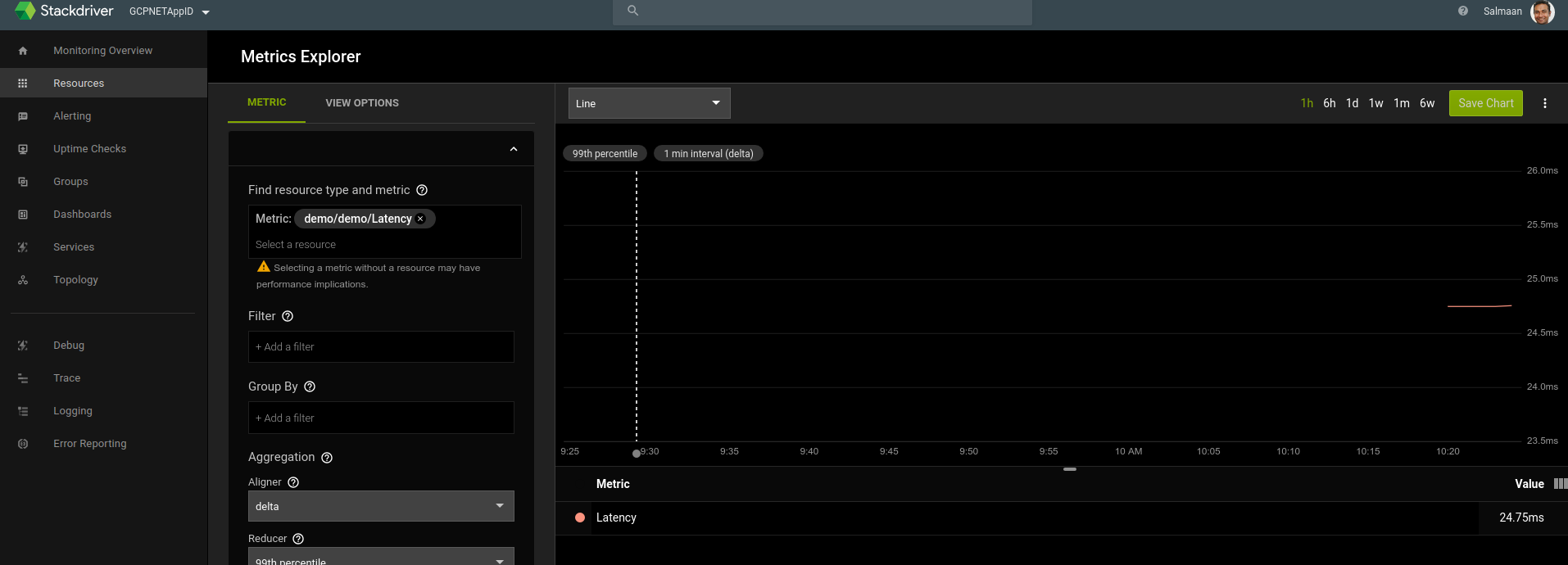Open the chart more options menu
The width and height of the screenshot is (1568, 565).
coord(1545,103)
